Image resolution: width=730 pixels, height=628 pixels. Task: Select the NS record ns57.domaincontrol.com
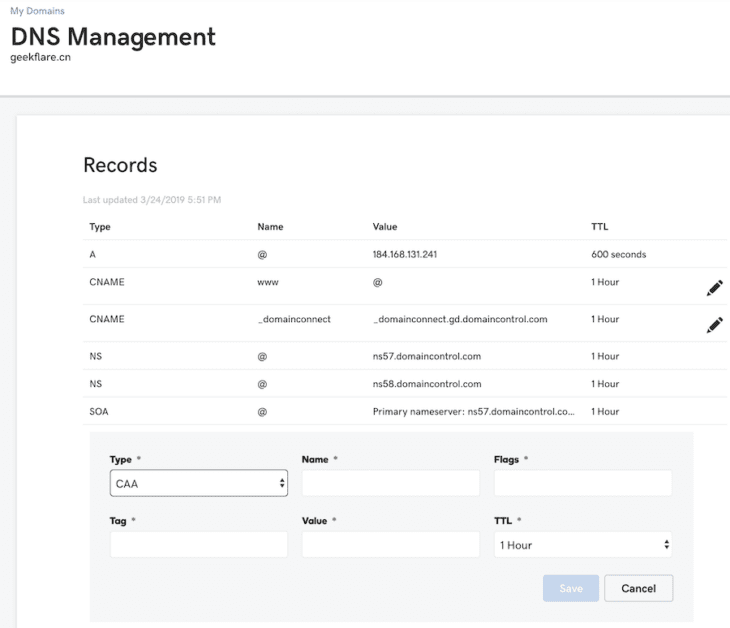coord(427,356)
